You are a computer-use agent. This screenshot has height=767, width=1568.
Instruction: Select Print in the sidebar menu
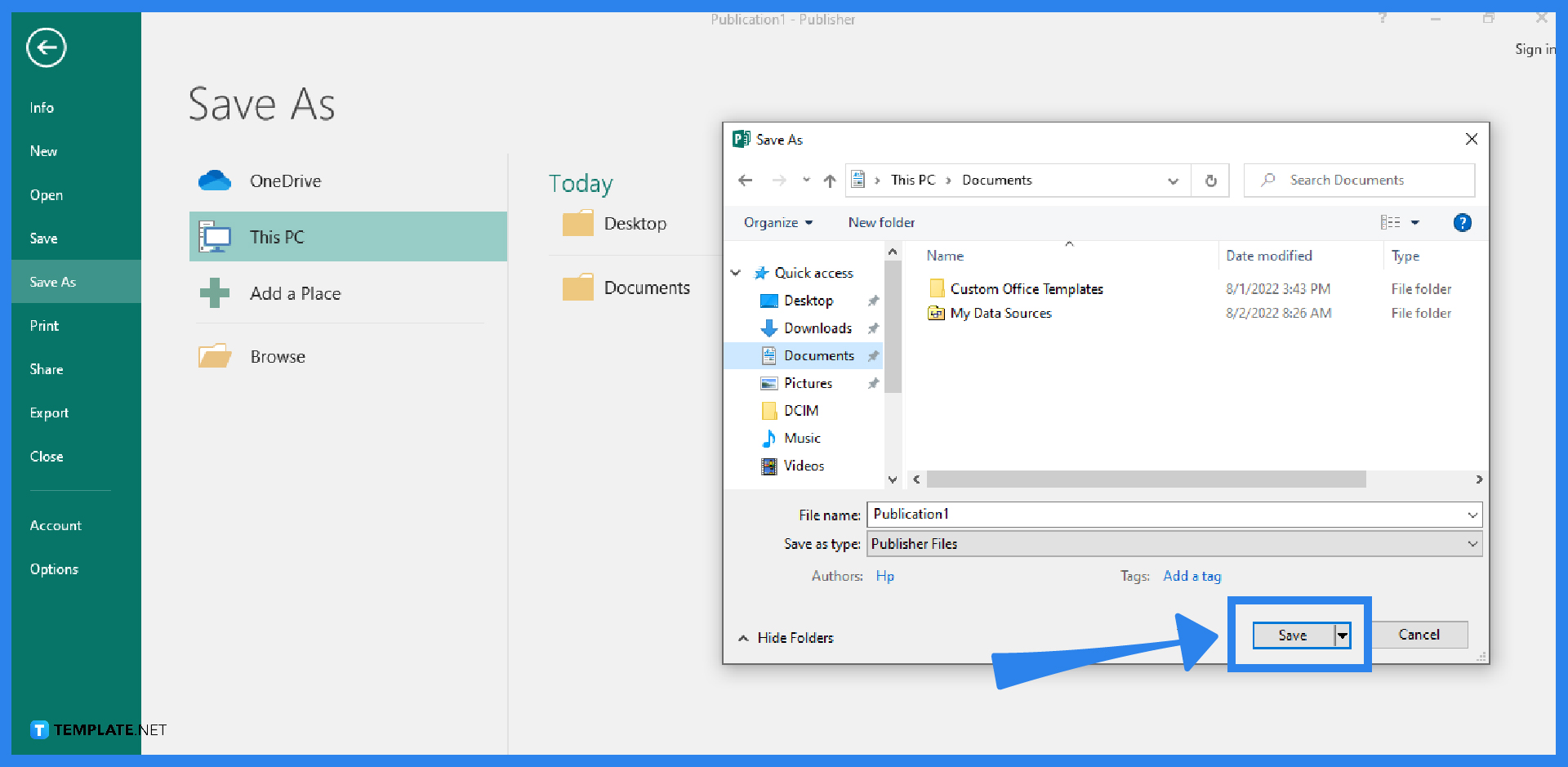(x=44, y=325)
